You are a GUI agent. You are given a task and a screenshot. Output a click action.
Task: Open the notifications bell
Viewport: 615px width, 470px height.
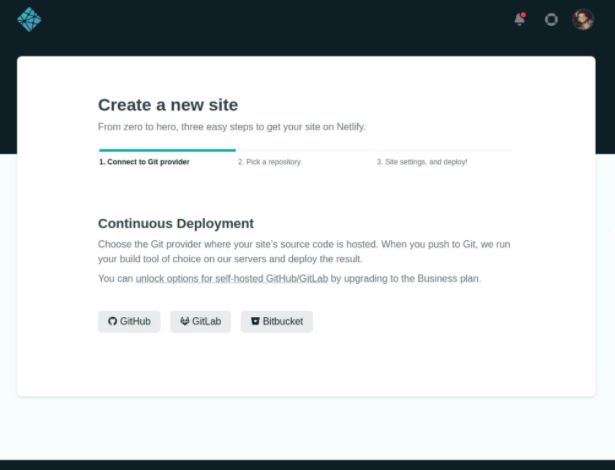pyautogui.click(x=520, y=19)
